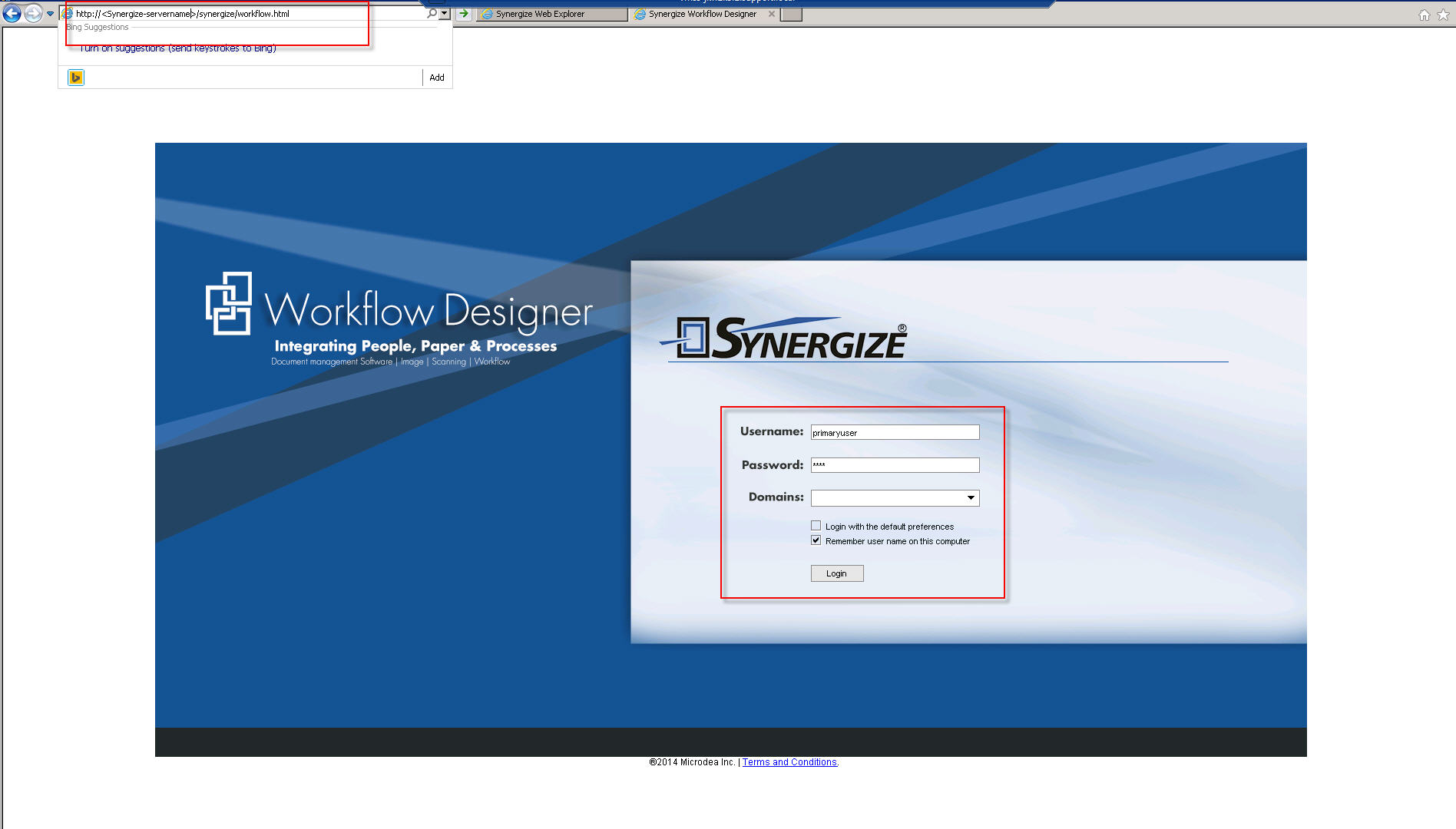Click the Login button
1456x829 pixels.
(x=837, y=573)
